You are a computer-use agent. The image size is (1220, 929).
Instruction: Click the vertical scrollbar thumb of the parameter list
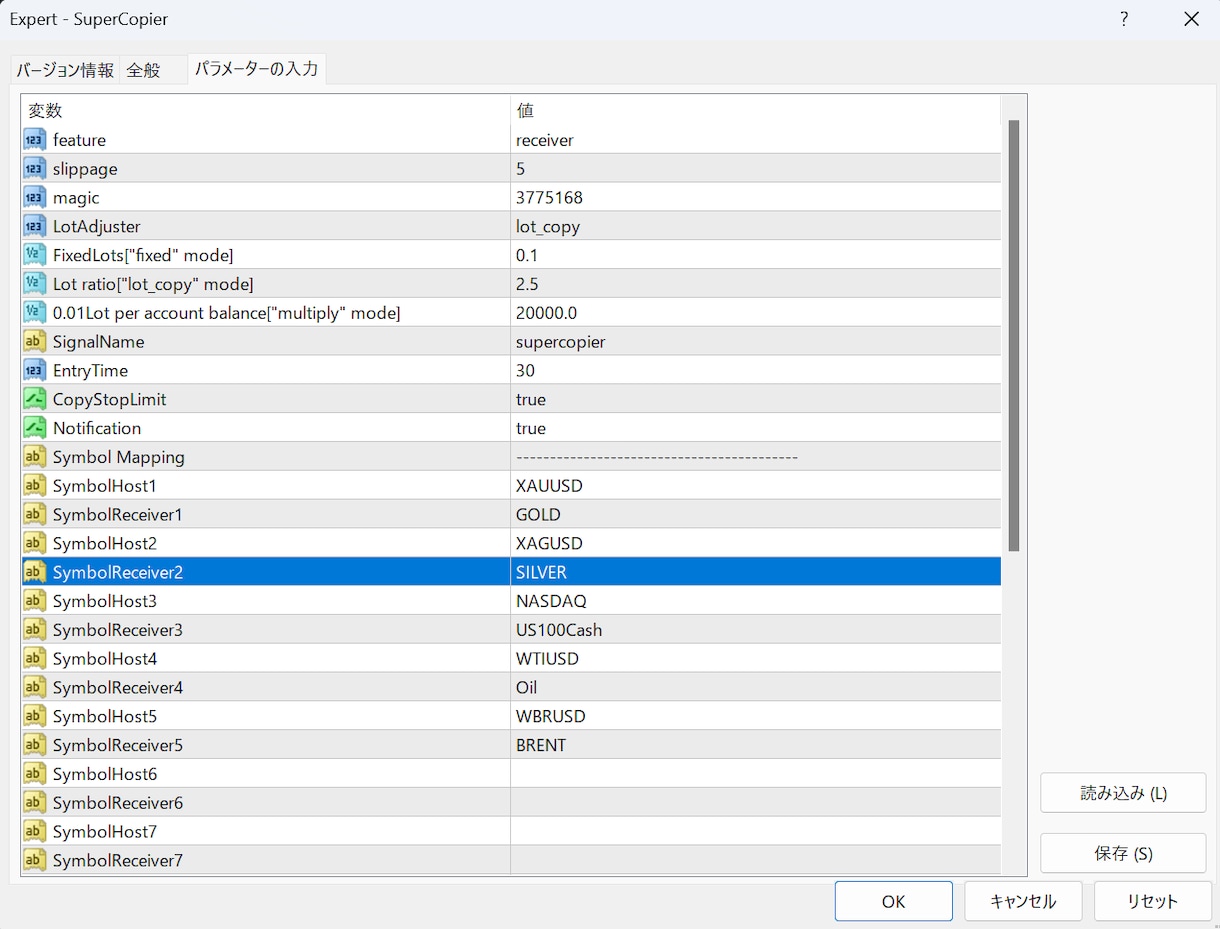[x=1014, y=336]
